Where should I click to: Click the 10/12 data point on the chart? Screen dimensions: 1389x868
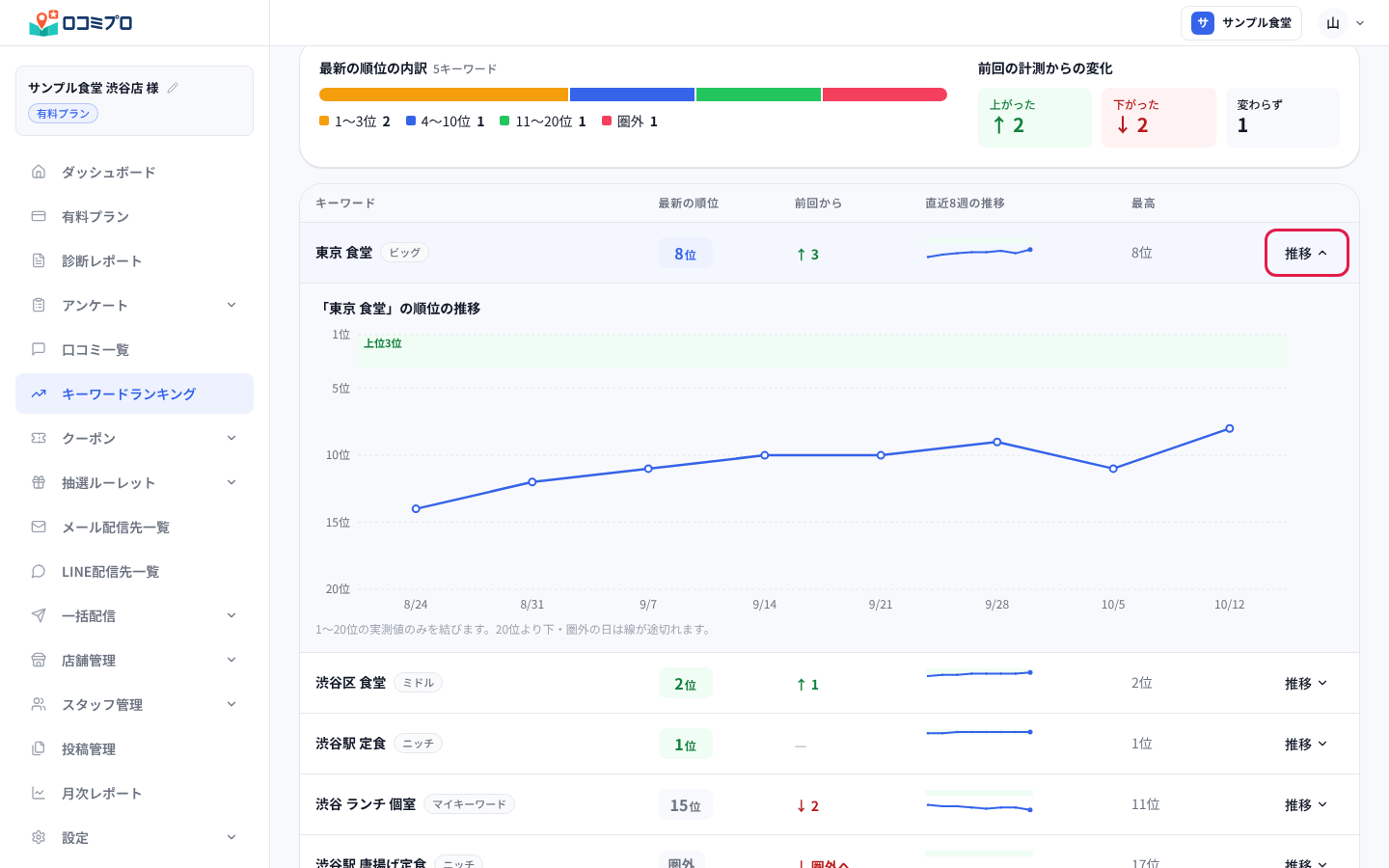pos(1229,428)
